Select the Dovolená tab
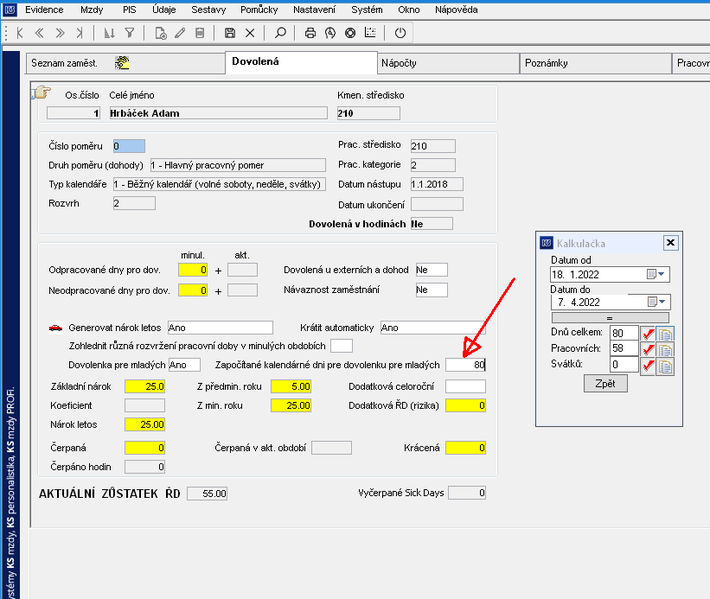710x599 pixels. [301, 62]
